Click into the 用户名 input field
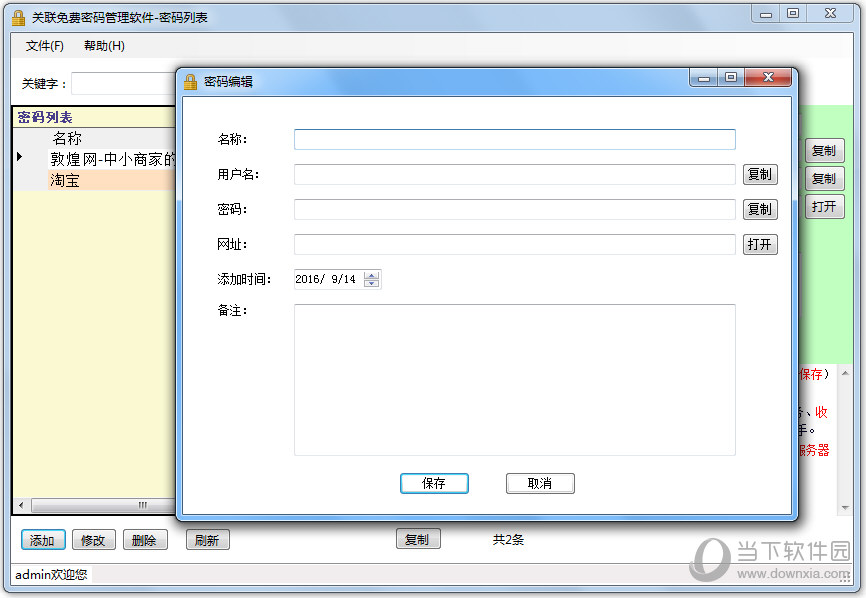The height and width of the screenshot is (598, 866). click(x=514, y=175)
